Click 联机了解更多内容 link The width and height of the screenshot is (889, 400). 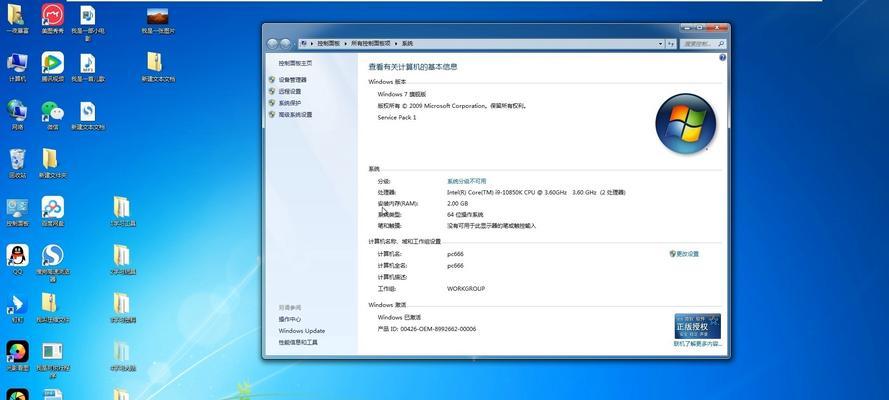(x=698, y=344)
